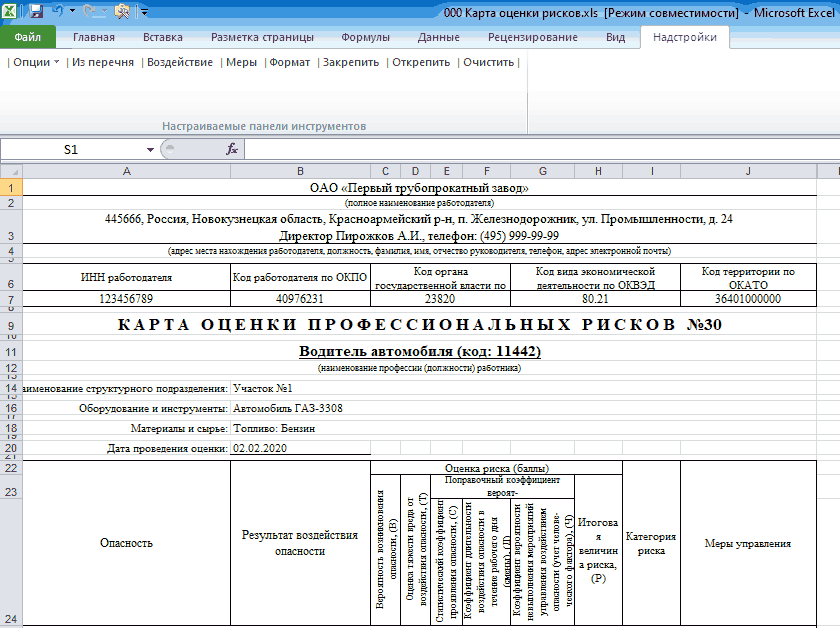Click the tools icon in quick access toolbar

click(x=122, y=11)
